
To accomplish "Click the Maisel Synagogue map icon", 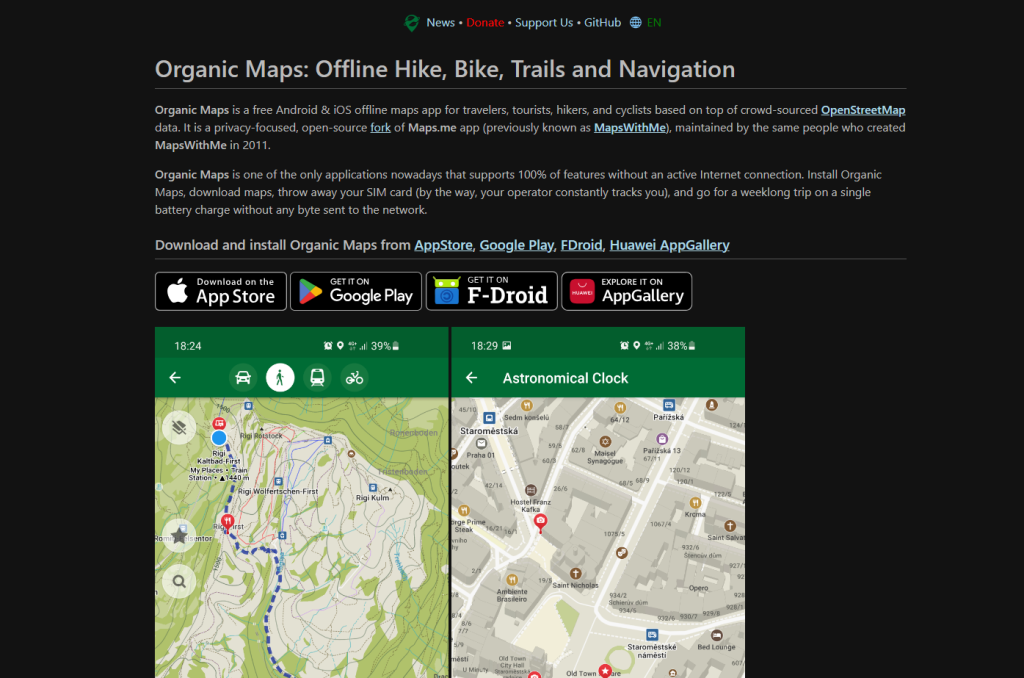I will [x=605, y=442].
